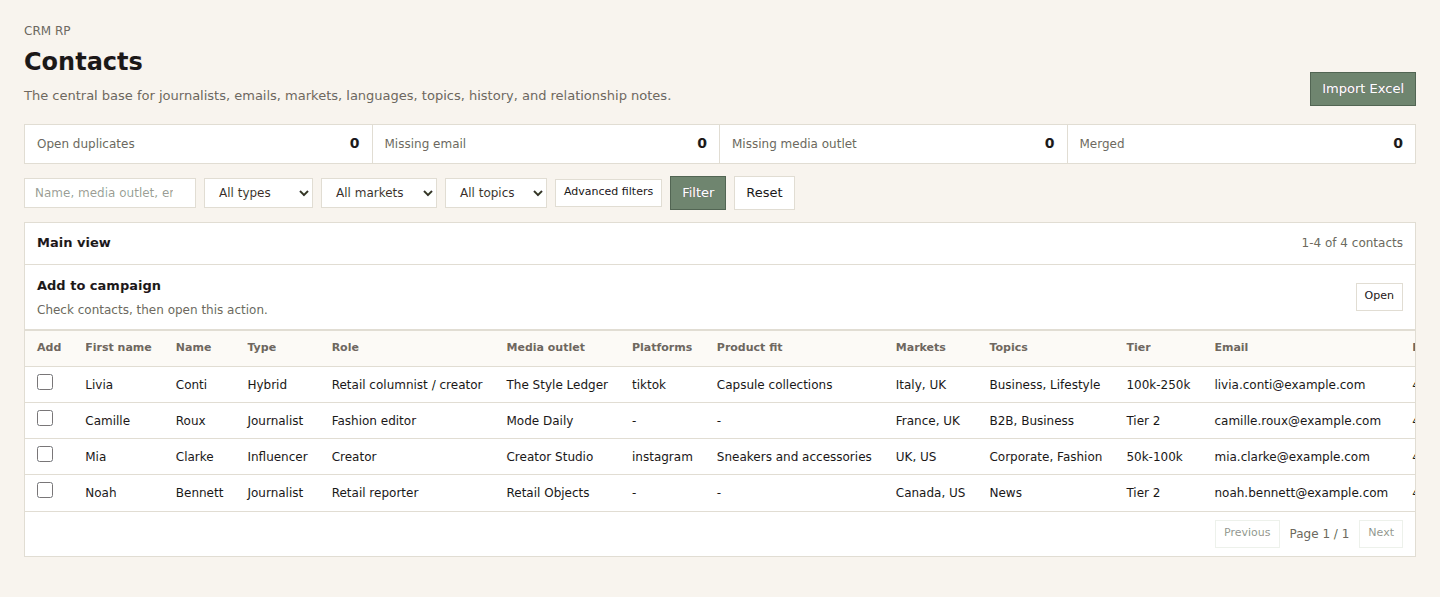This screenshot has width=1440, height=597.
Task: Click email camille.roux@example.com
Action: tap(1298, 421)
